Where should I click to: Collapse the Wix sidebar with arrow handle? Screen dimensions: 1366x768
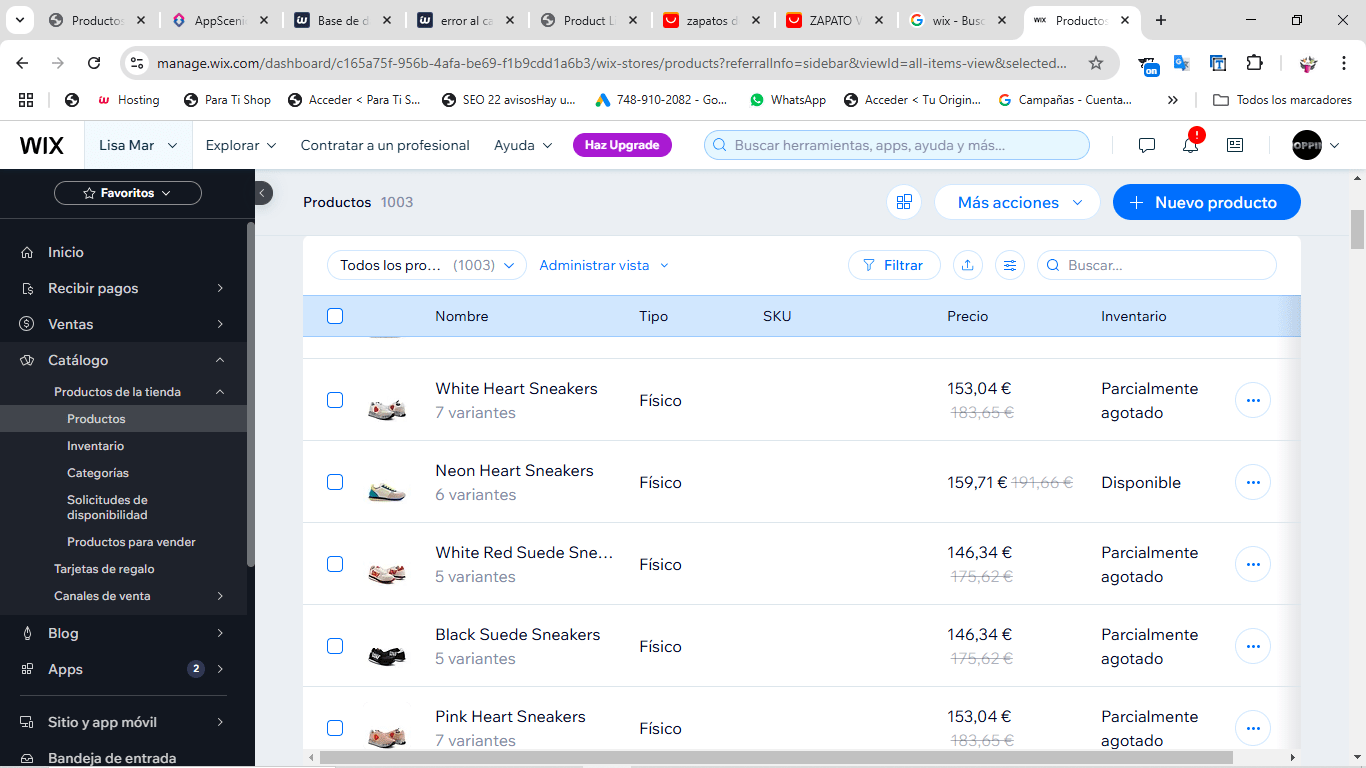[x=263, y=193]
